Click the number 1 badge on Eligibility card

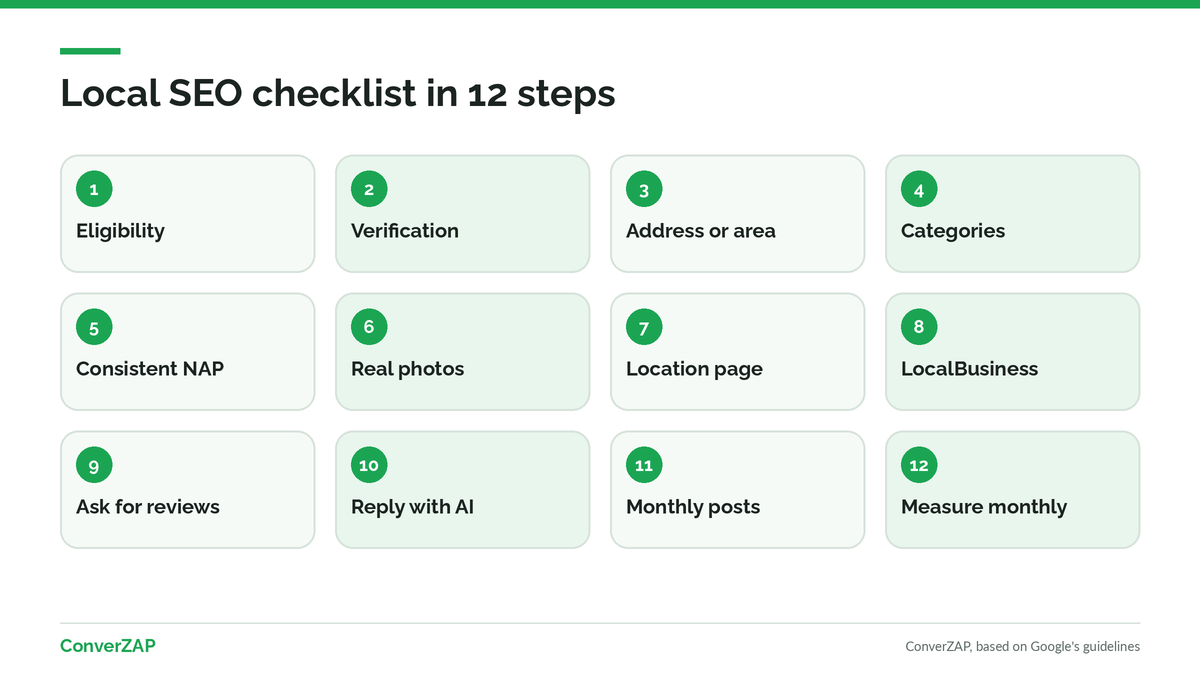[x=94, y=189]
